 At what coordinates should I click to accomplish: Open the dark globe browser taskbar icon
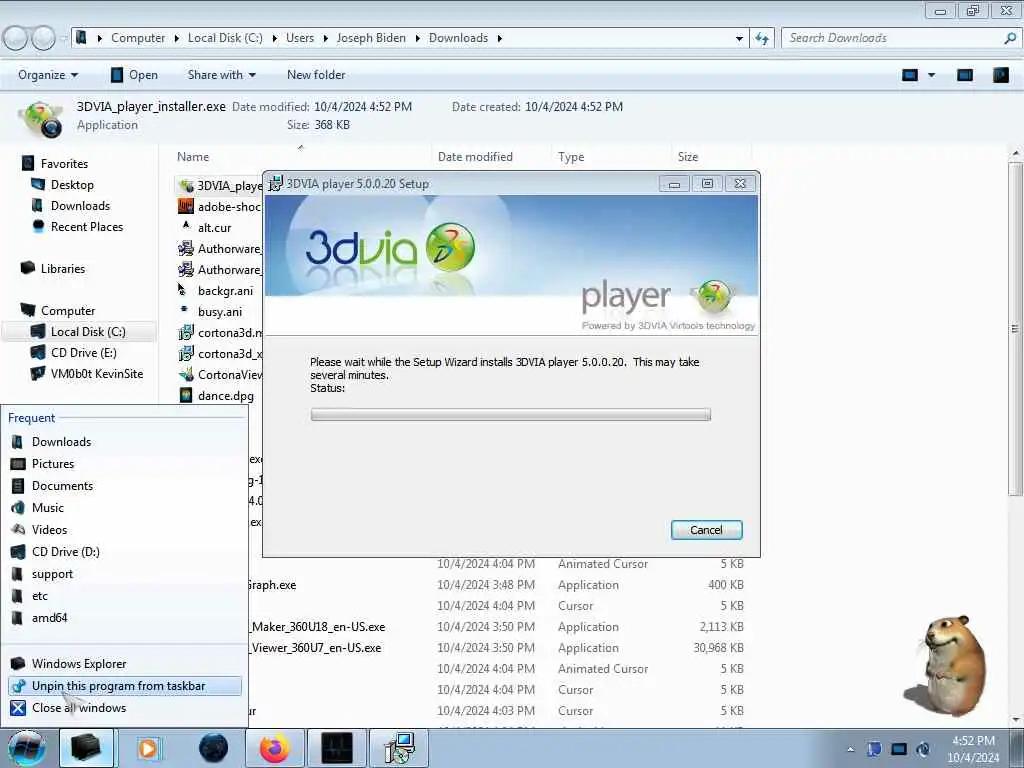coord(213,748)
